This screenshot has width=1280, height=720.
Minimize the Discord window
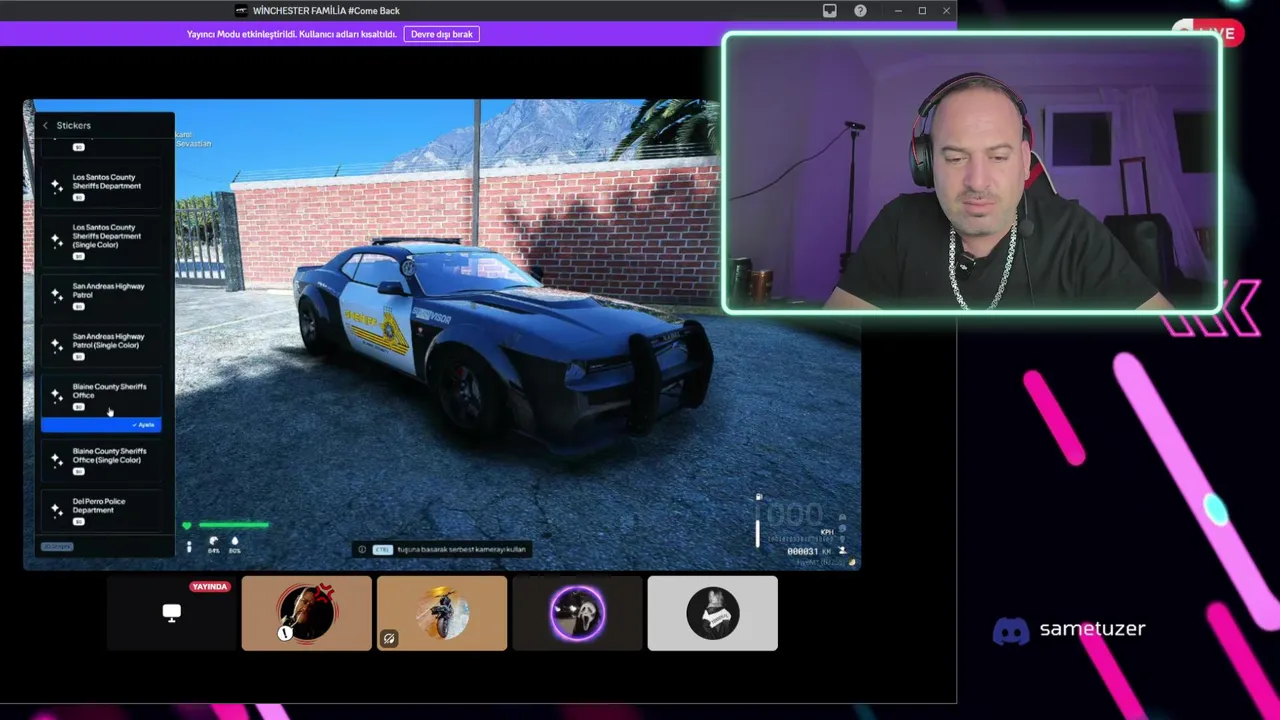(x=898, y=11)
